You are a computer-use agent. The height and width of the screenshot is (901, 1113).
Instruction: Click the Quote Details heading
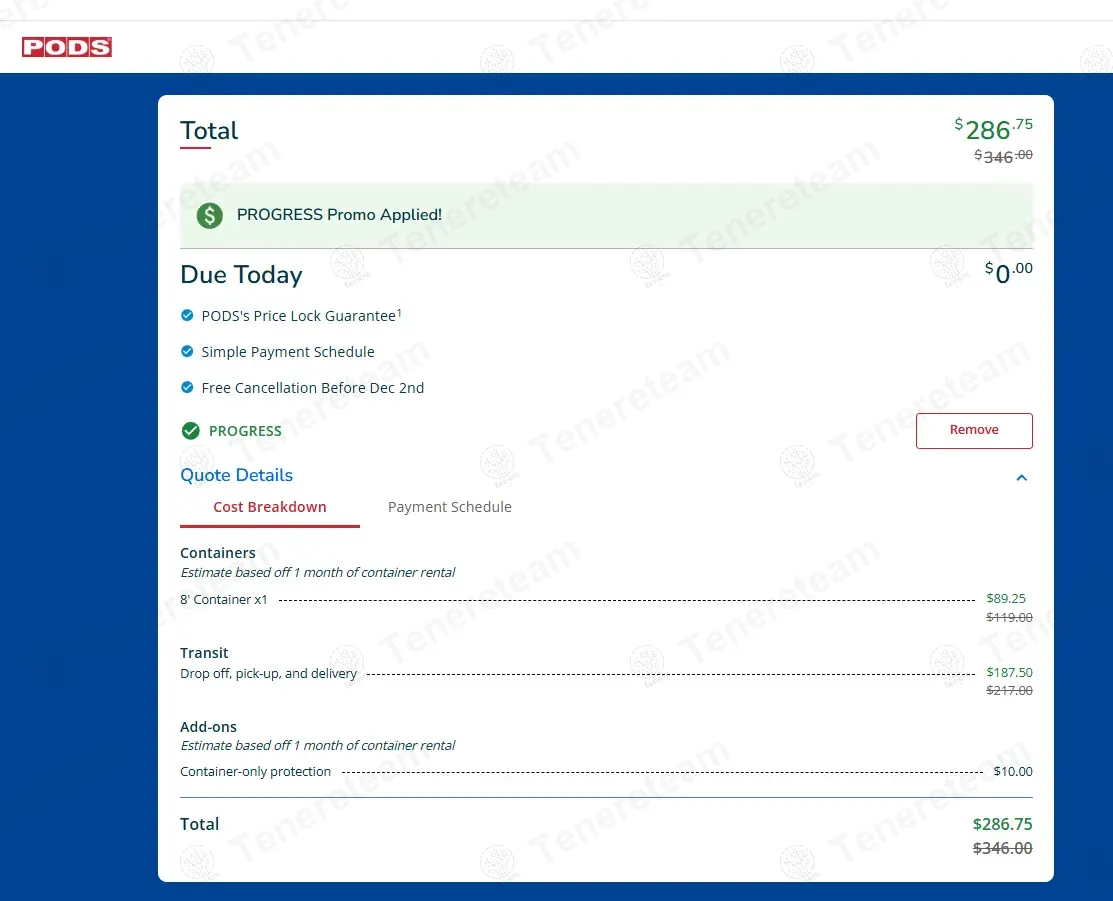coord(236,475)
